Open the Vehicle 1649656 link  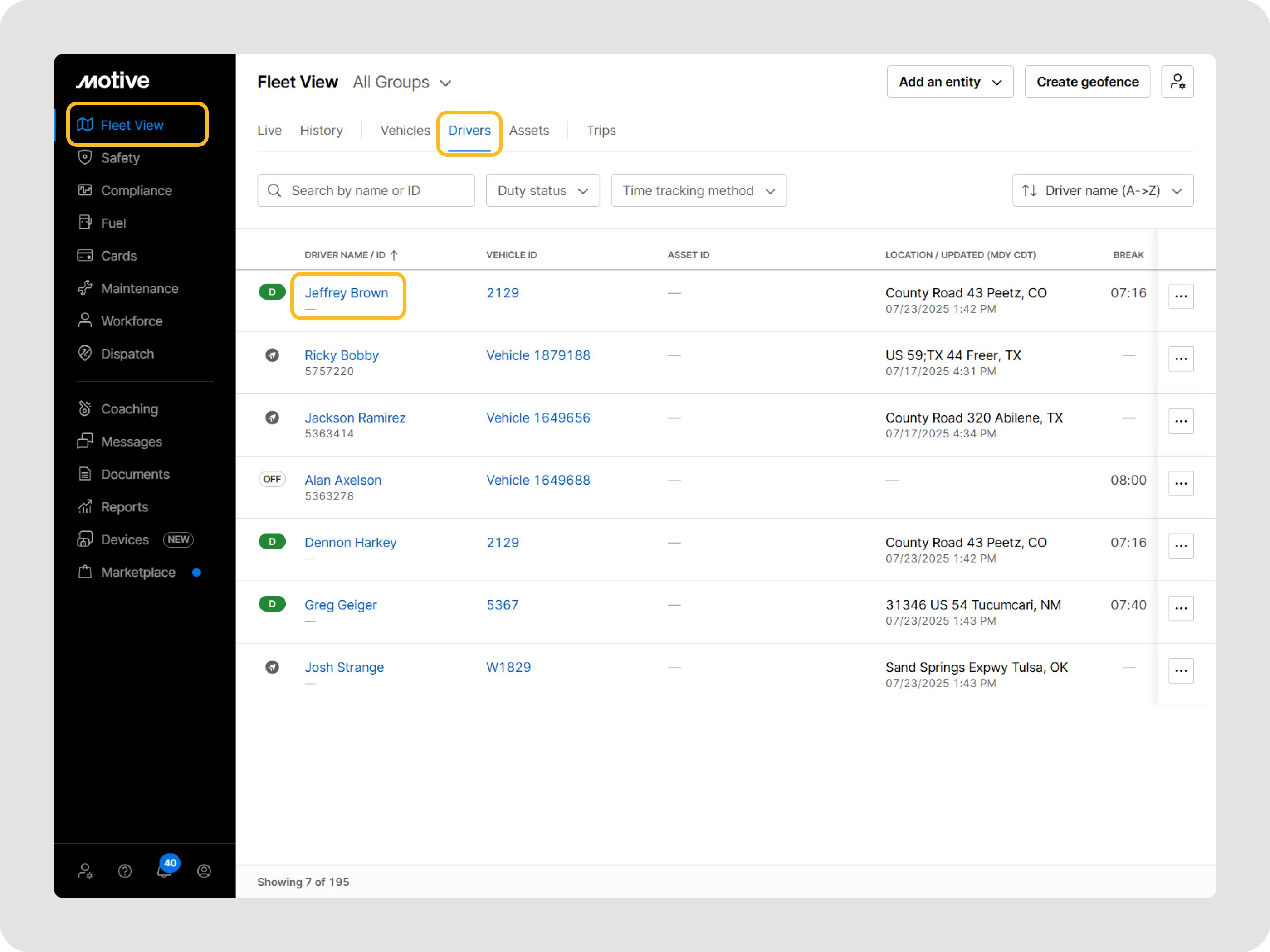tap(538, 418)
